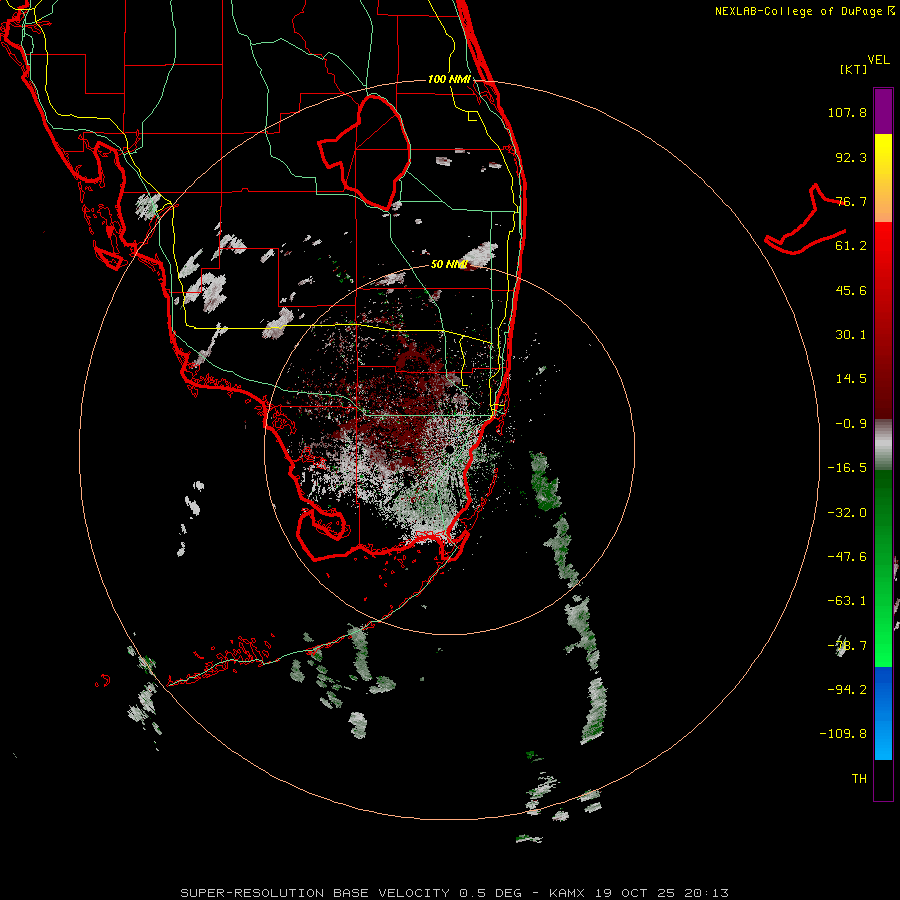The width and height of the screenshot is (900, 900).
Task: Click the 50 NMI range ring label
Action: click(x=449, y=264)
